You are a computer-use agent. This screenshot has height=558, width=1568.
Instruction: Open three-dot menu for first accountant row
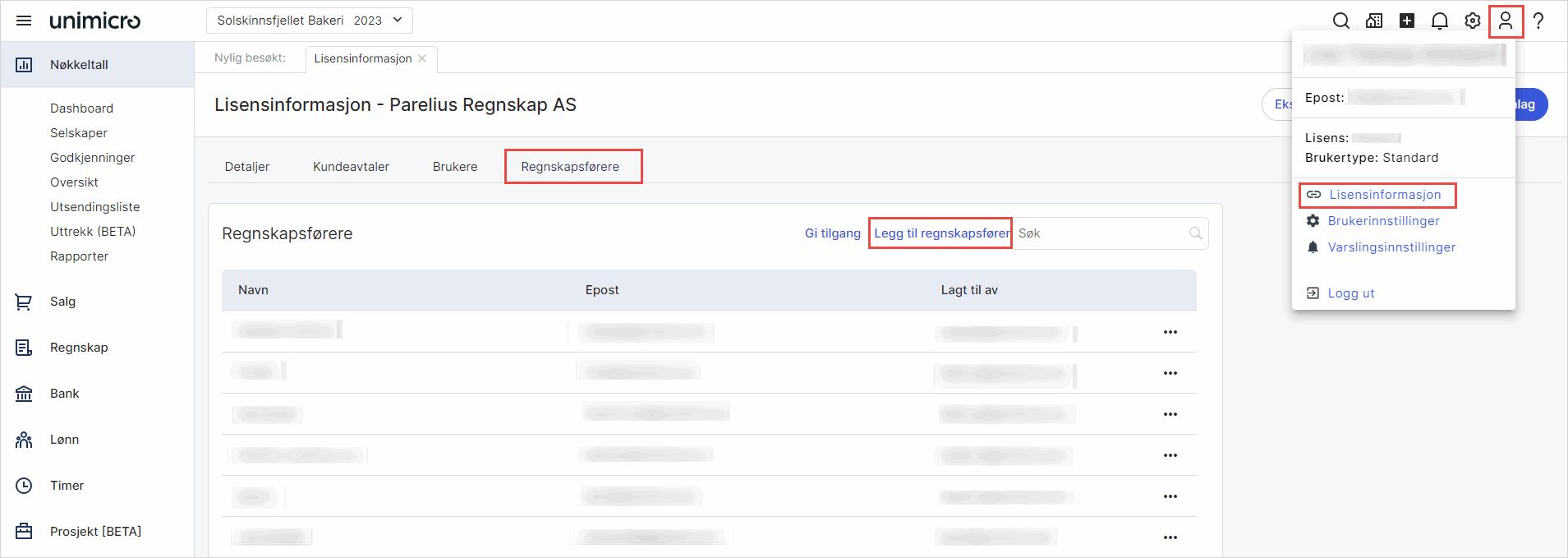1170,332
